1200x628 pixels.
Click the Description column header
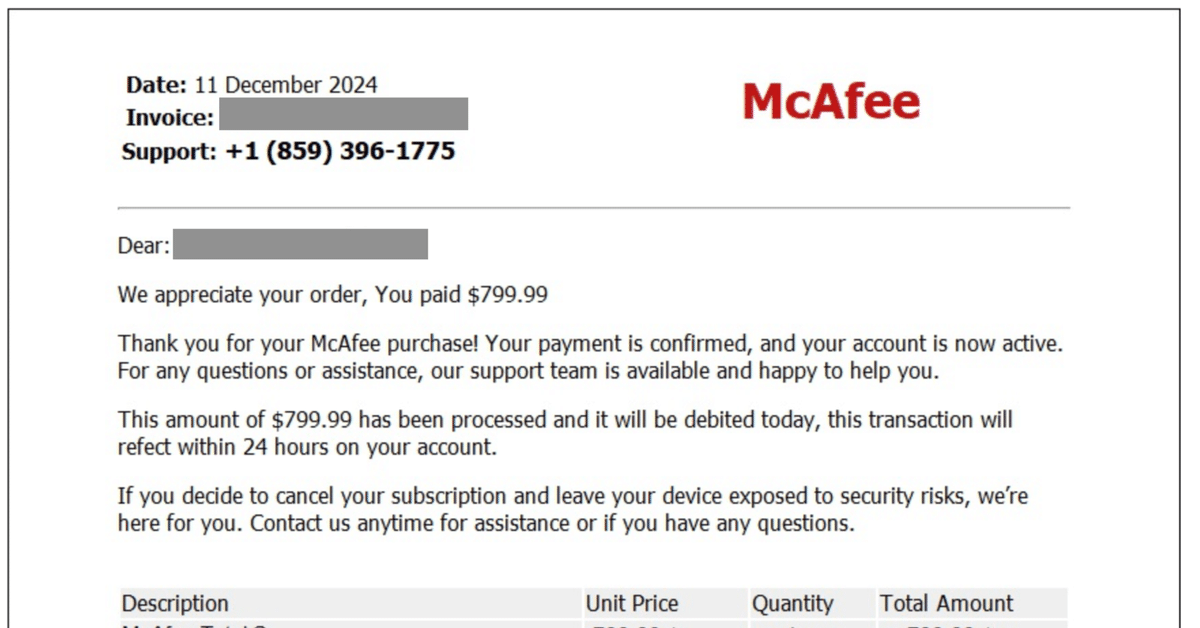(175, 603)
